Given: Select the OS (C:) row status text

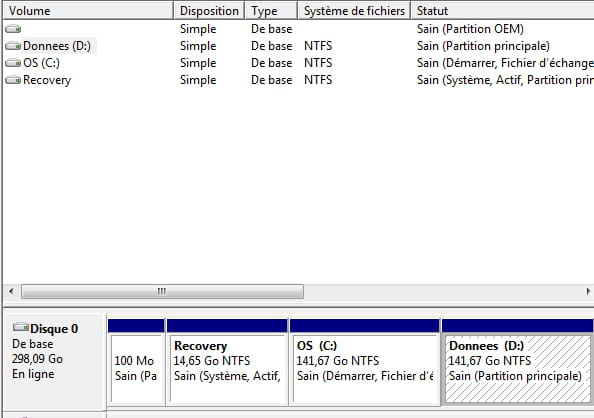Looking at the screenshot, I should pos(505,63).
